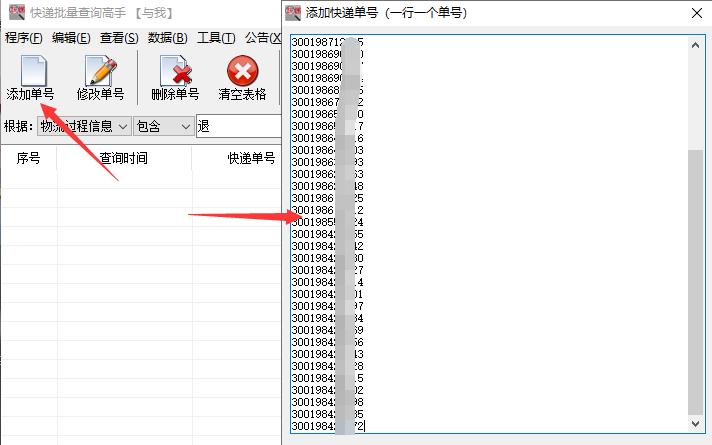This screenshot has height=445, width=712.
Task: Click the 修改单号 pencil icon
Action: coord(101,71)
